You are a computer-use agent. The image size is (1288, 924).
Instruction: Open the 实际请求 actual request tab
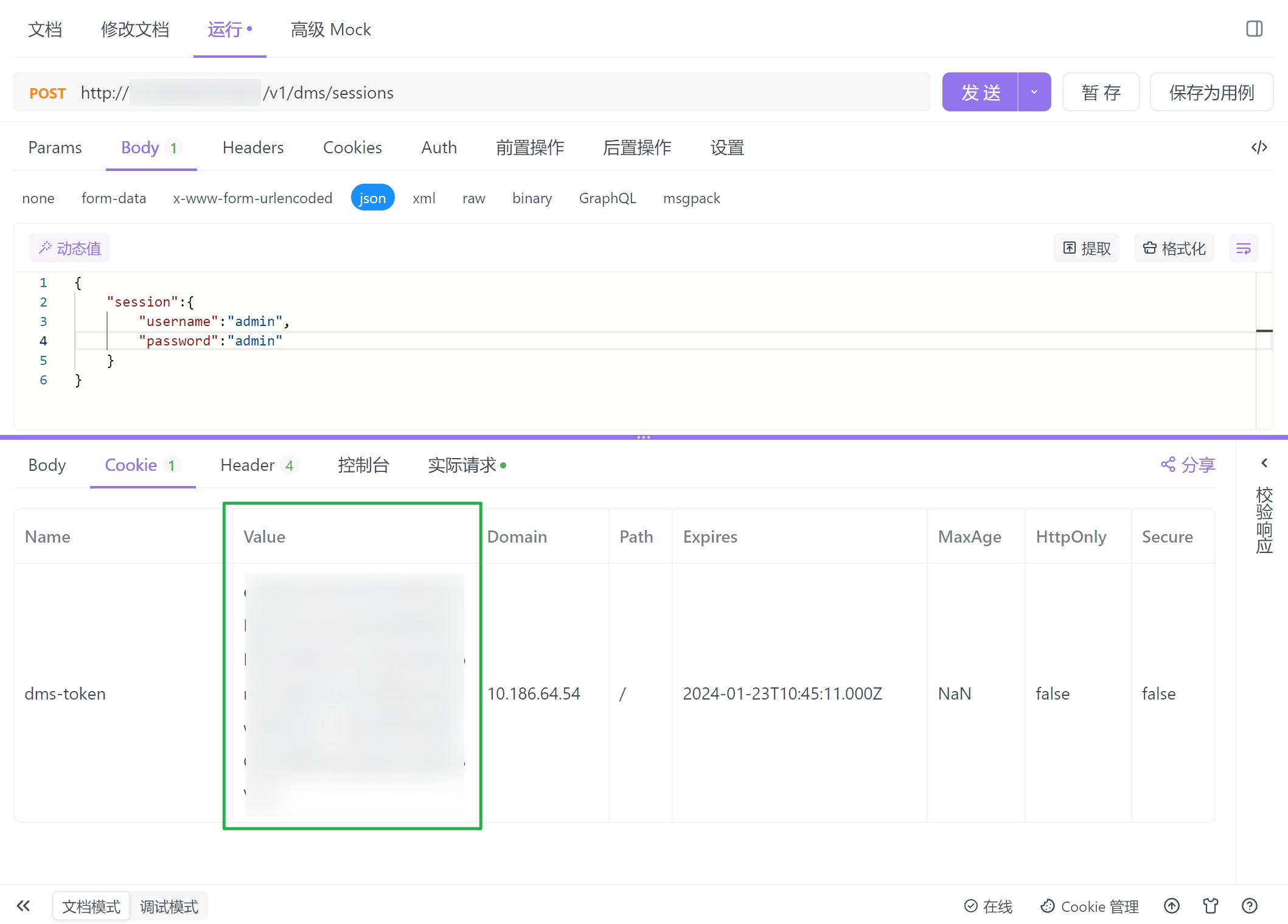467,465
